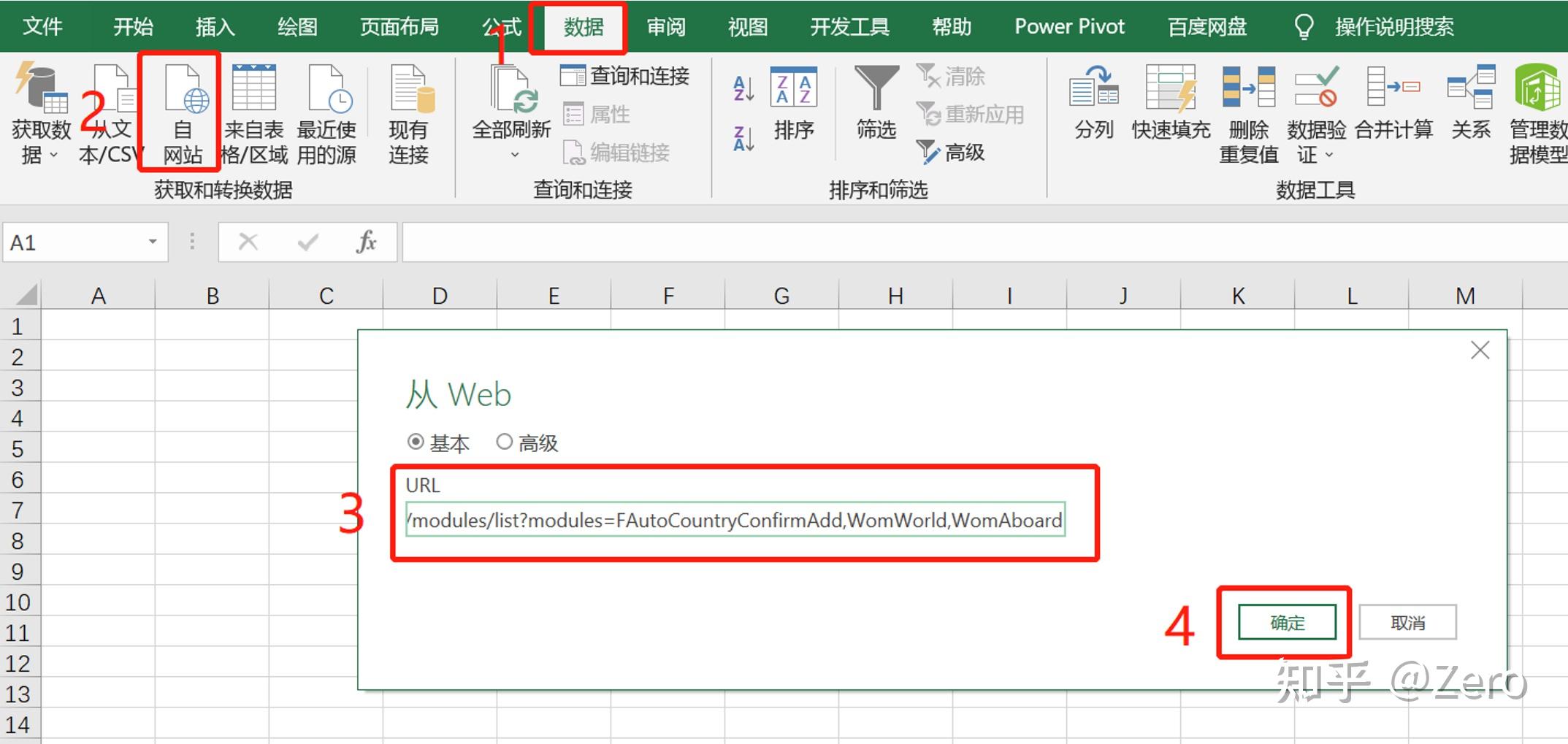Expand the Refresh All (全部刷新) dropdown arrow
1568x744 pixels.
tap(514, 155)
